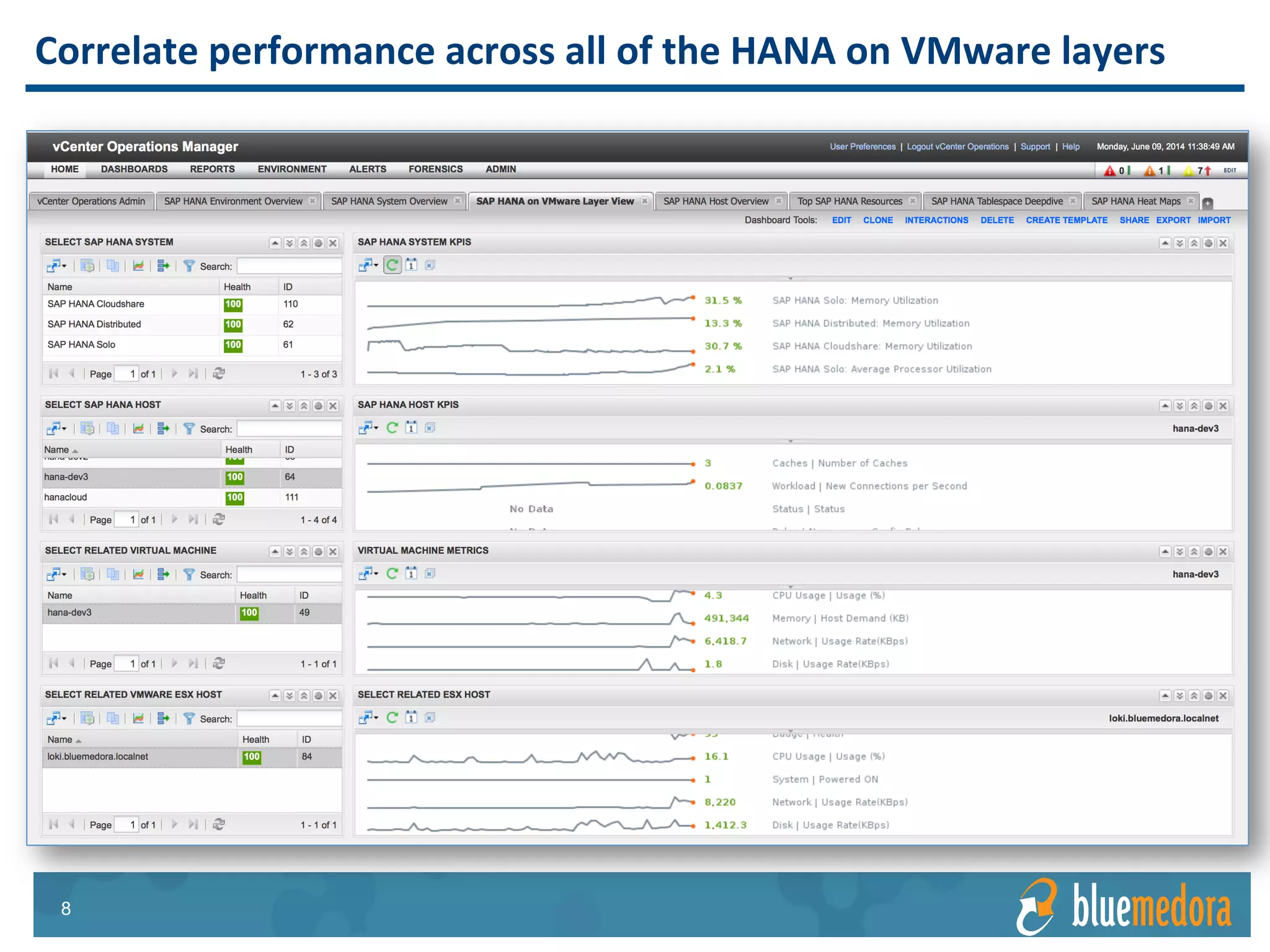Click the double-down chevron of Select SAP HANA Host widget
This screenshot has width=1270, height=952.
point(289,406)
